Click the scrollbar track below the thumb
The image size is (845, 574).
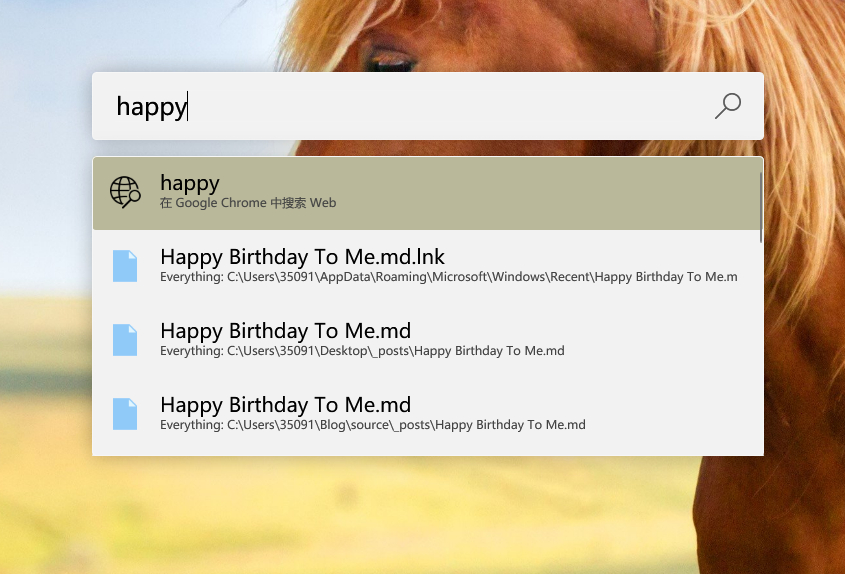761,350
